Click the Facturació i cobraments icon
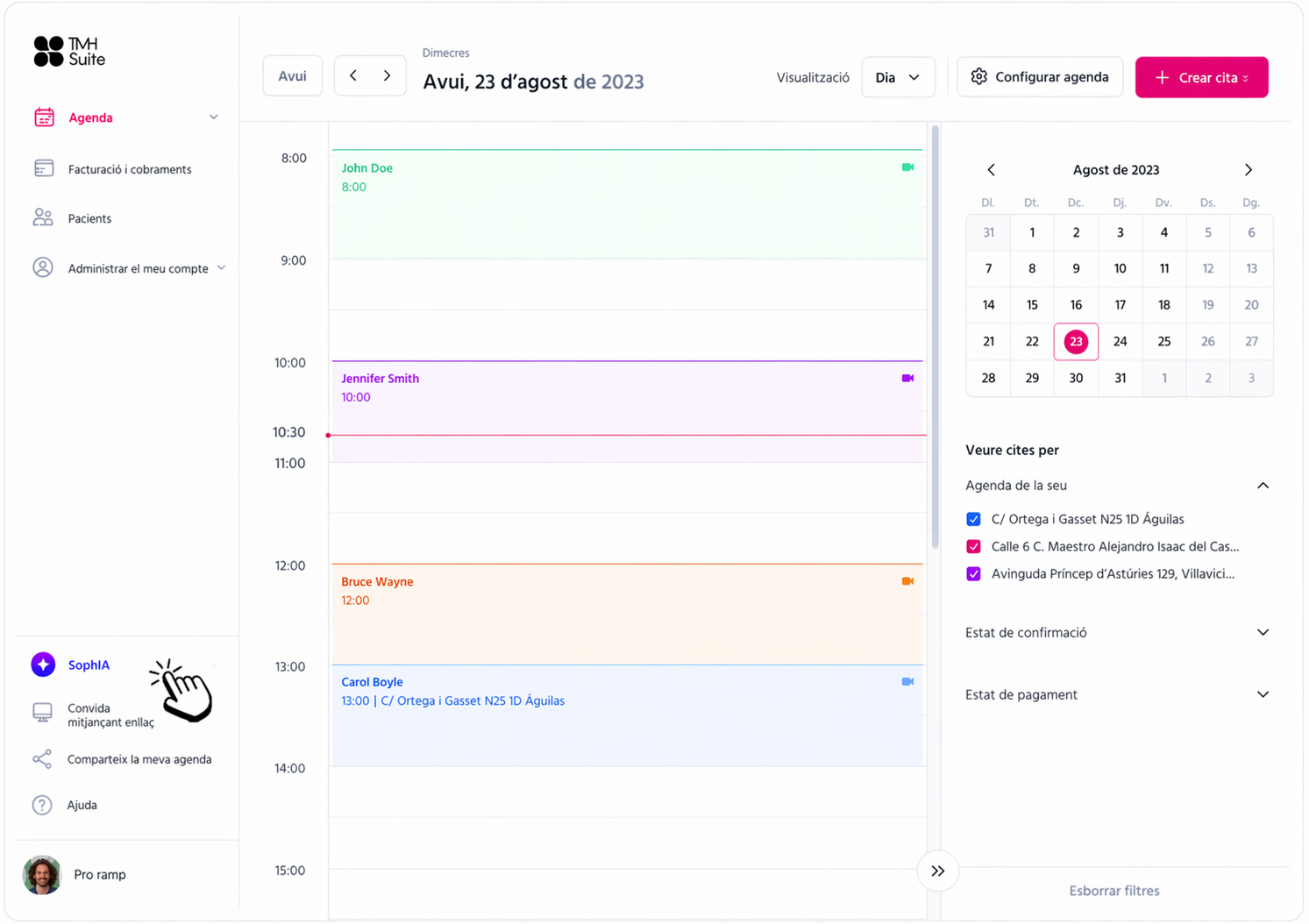 pyautogui.click(x=44, y=168)
